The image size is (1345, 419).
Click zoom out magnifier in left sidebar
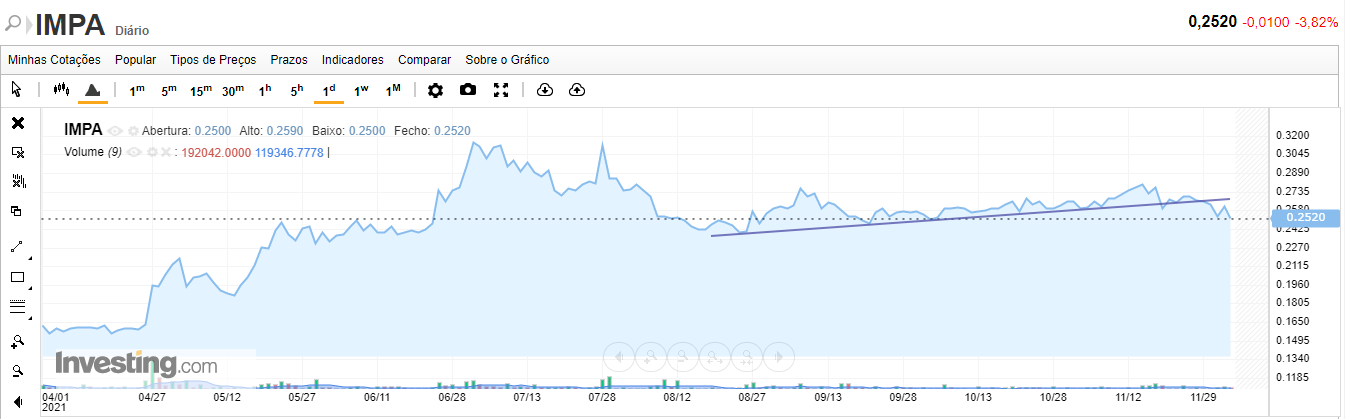coord(17,371)
